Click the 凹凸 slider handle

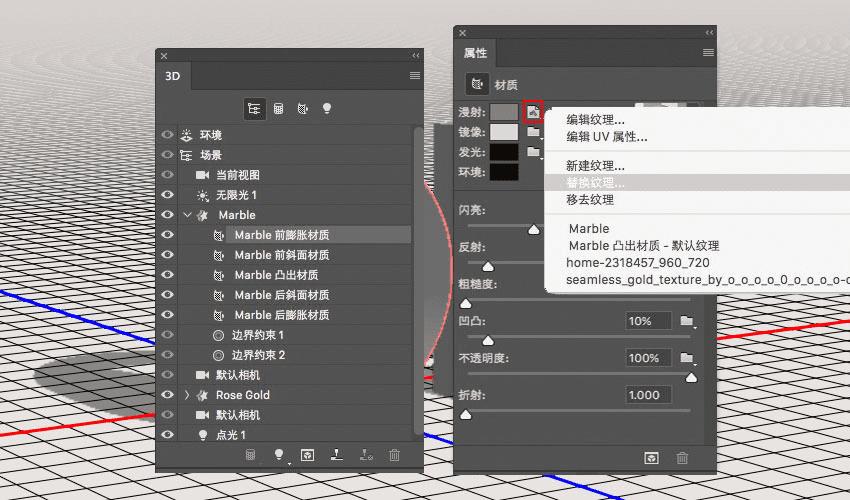point(488,341)
